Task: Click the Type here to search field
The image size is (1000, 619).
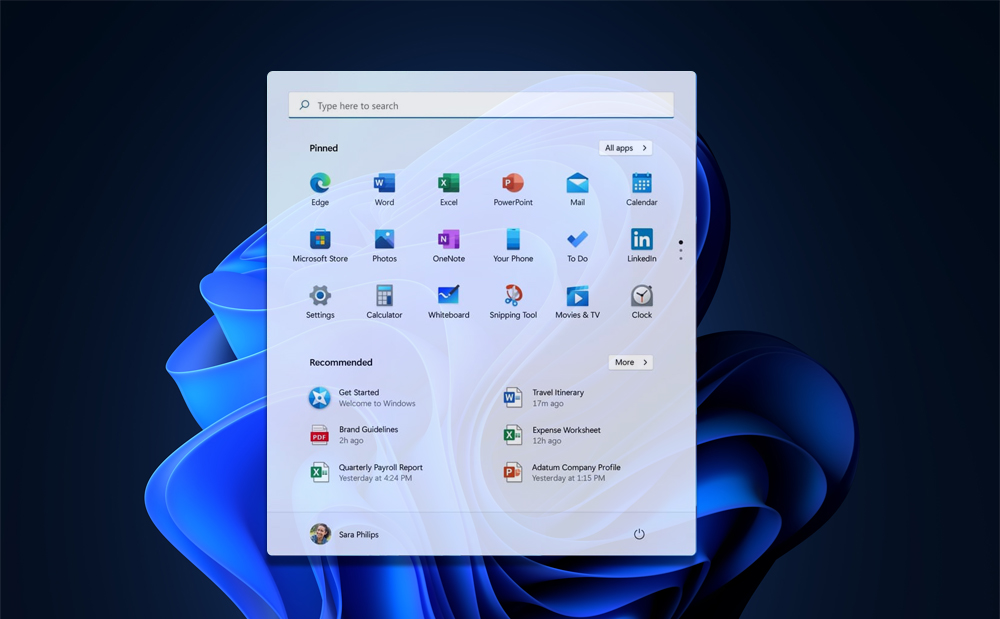Action: coord(481,105)
